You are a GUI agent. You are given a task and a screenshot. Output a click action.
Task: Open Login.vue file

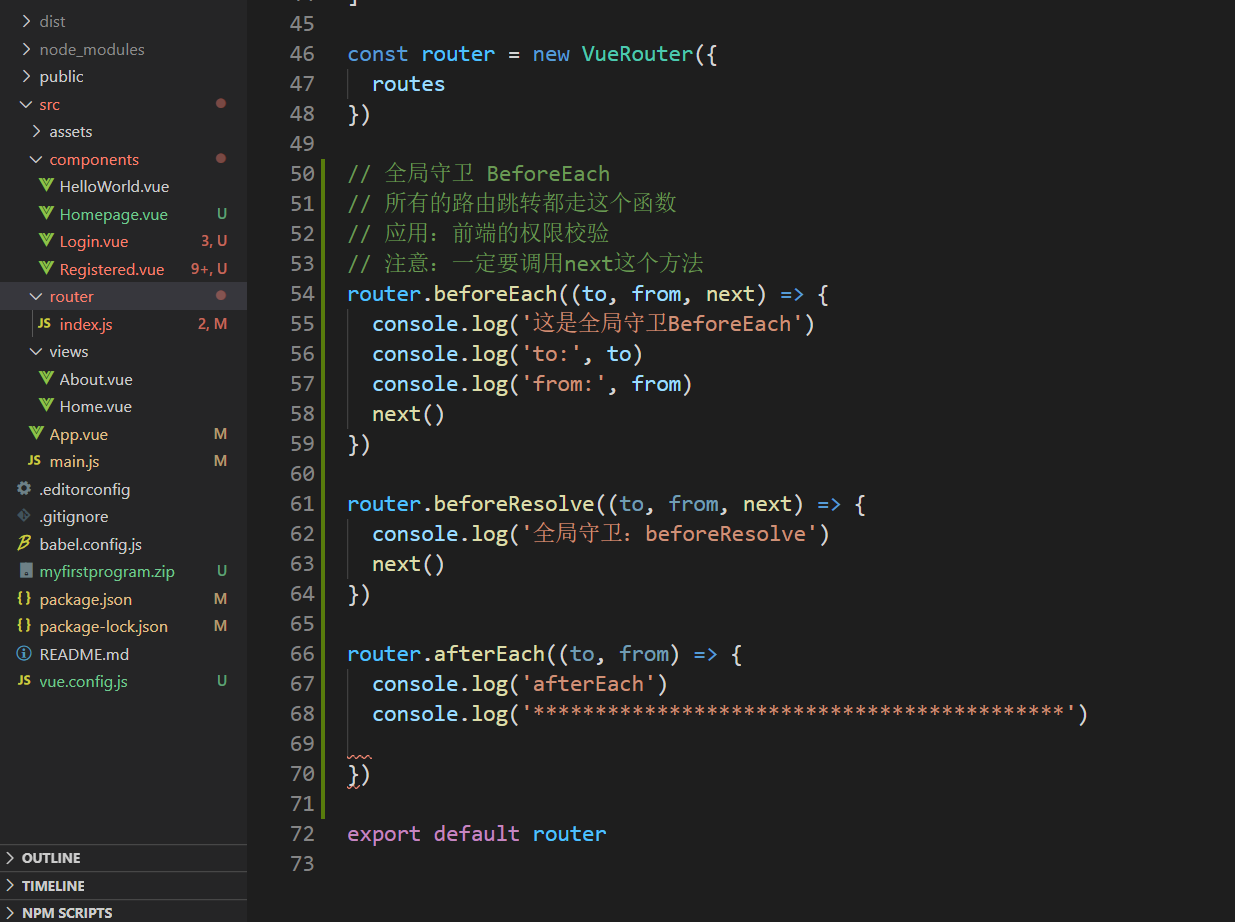point(94,241)
